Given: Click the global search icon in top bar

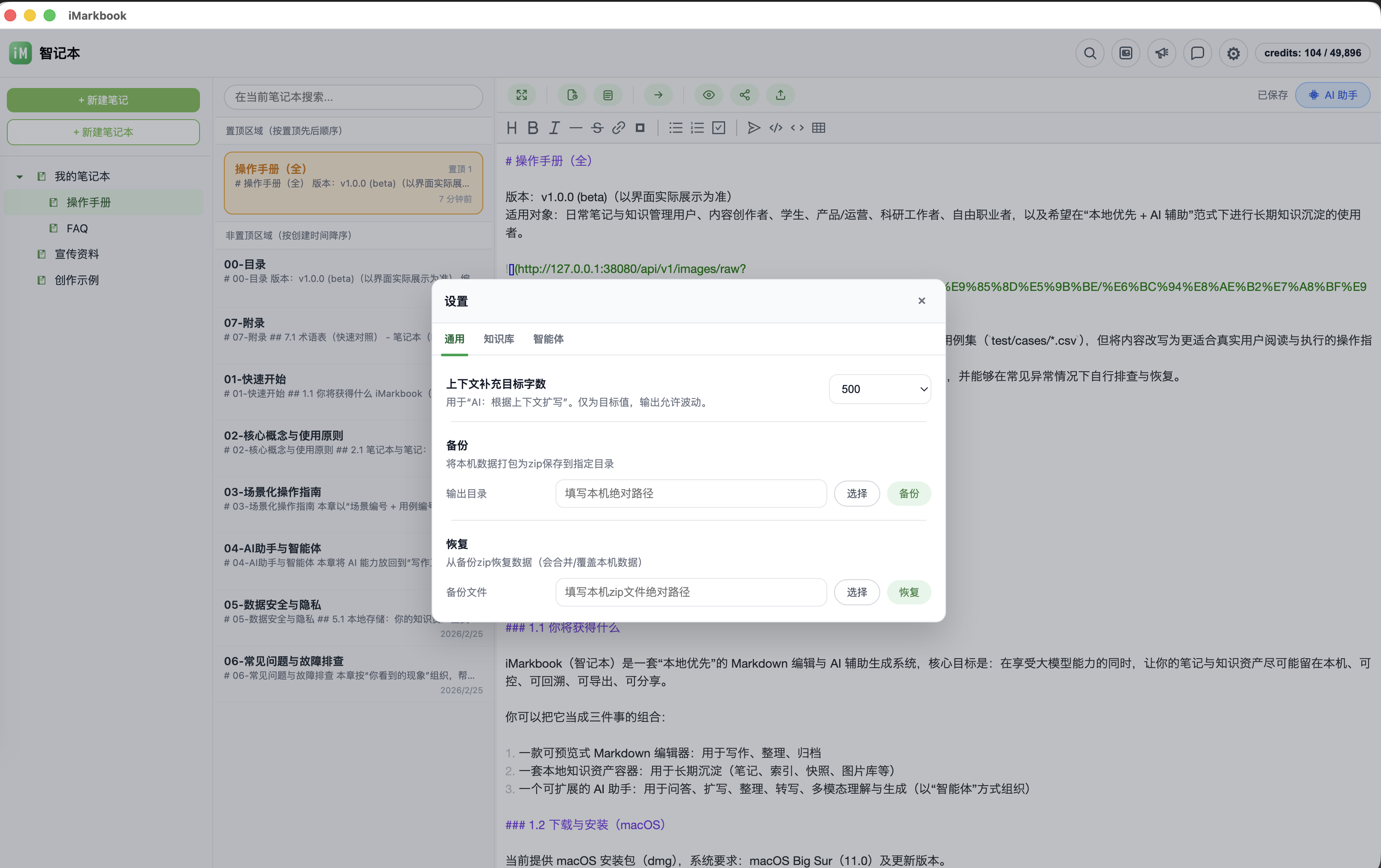Looking at the screenshot, I should click(1089, 53).
